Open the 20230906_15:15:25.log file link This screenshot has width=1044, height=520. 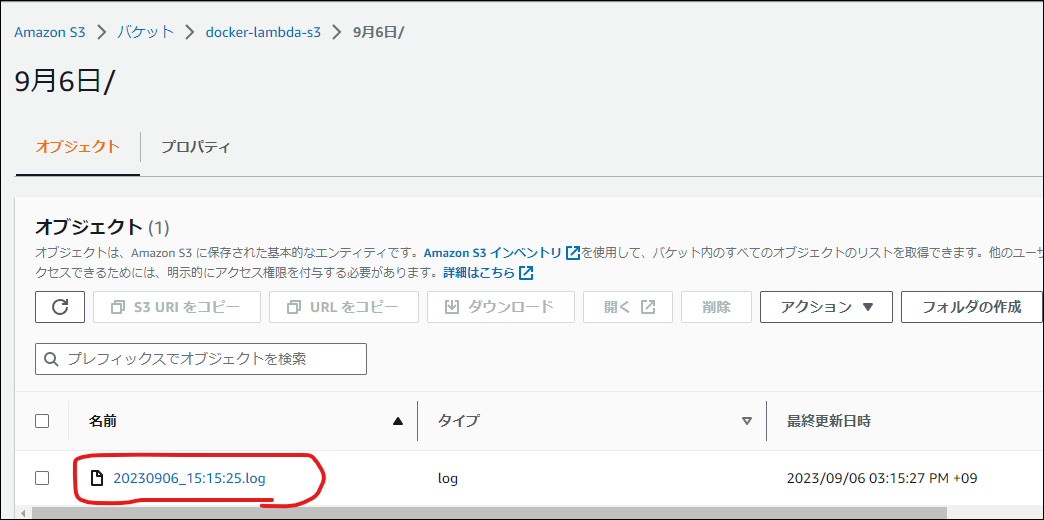click(189, 478)
